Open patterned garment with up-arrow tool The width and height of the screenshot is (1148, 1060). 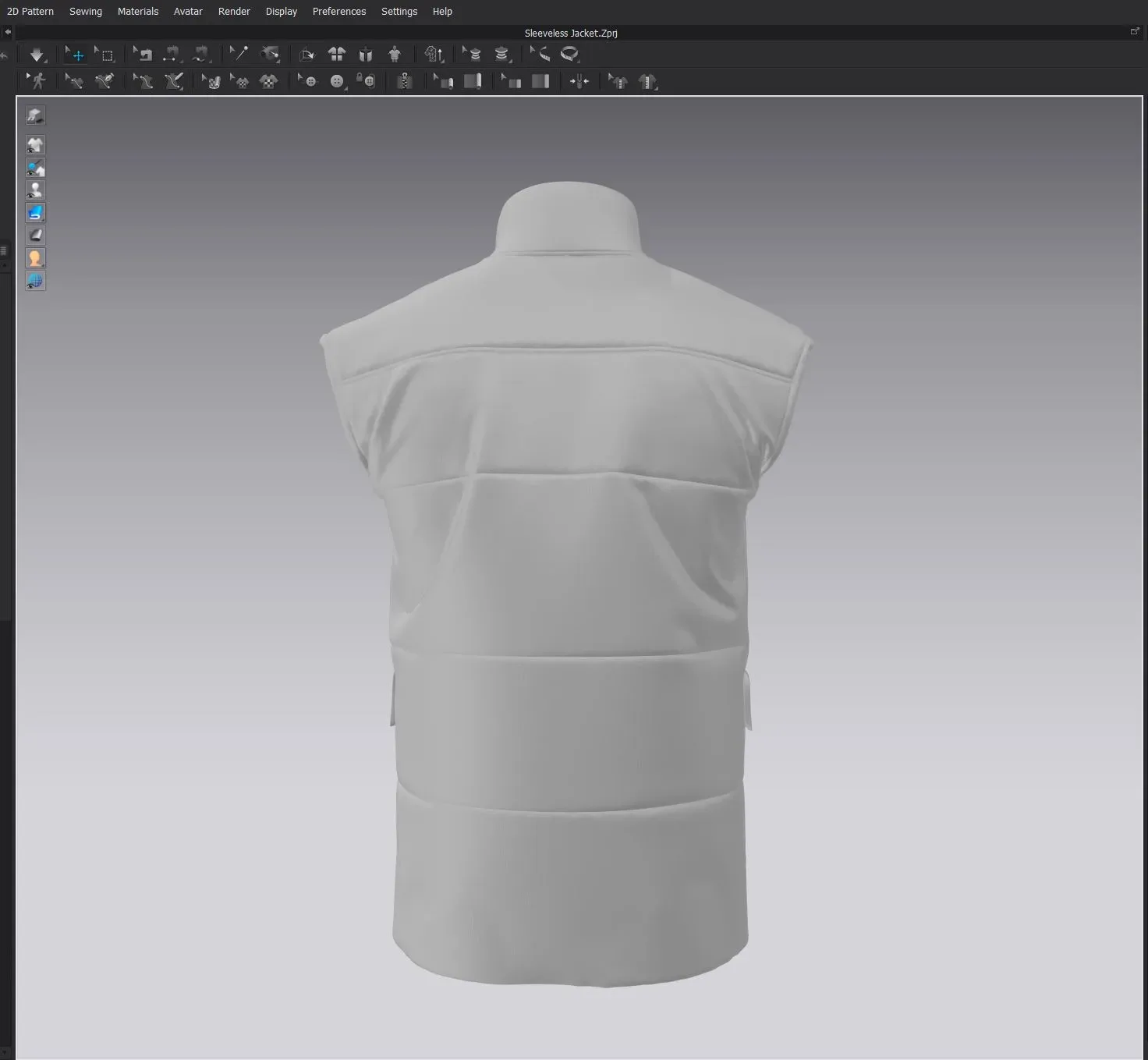pyautogui.click(x=434, y=55)
